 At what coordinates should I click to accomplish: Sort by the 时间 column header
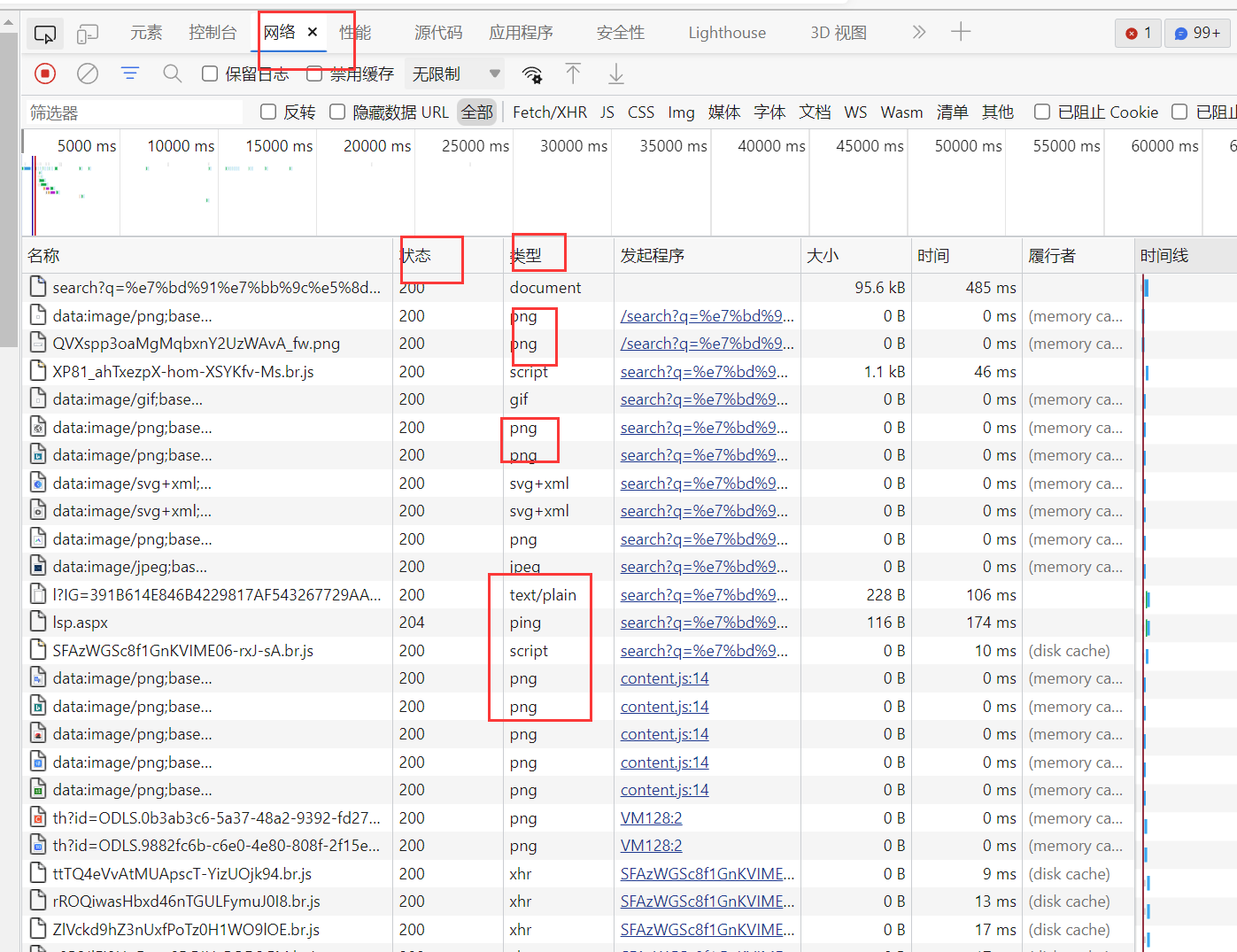[x=966, y=256]
